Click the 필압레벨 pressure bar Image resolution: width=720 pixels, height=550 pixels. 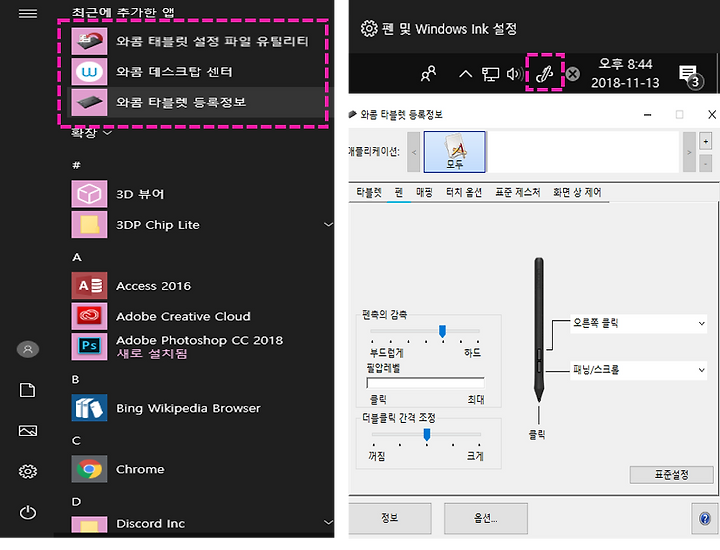425,383
